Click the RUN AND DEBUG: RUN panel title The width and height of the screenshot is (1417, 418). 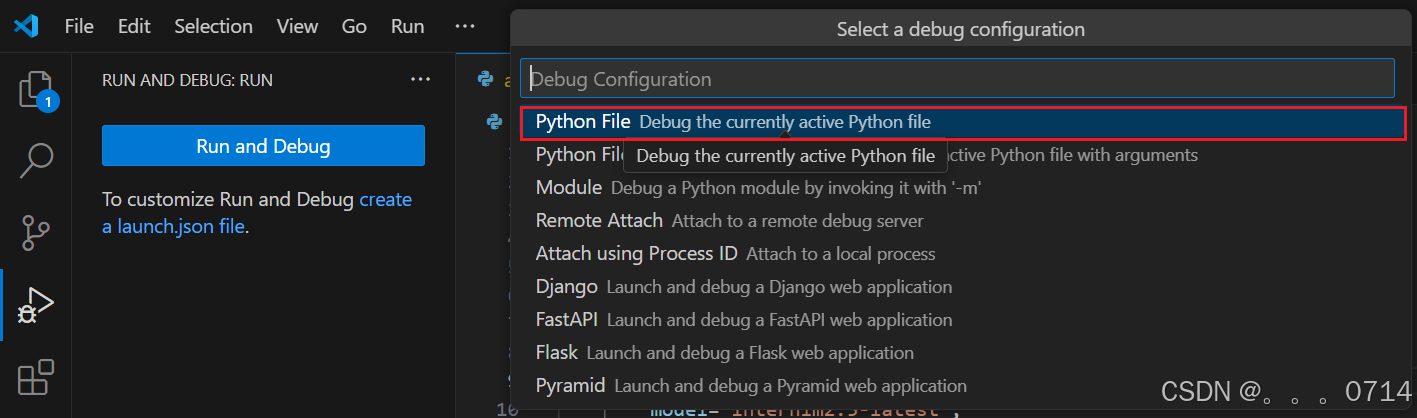(187, 80)
